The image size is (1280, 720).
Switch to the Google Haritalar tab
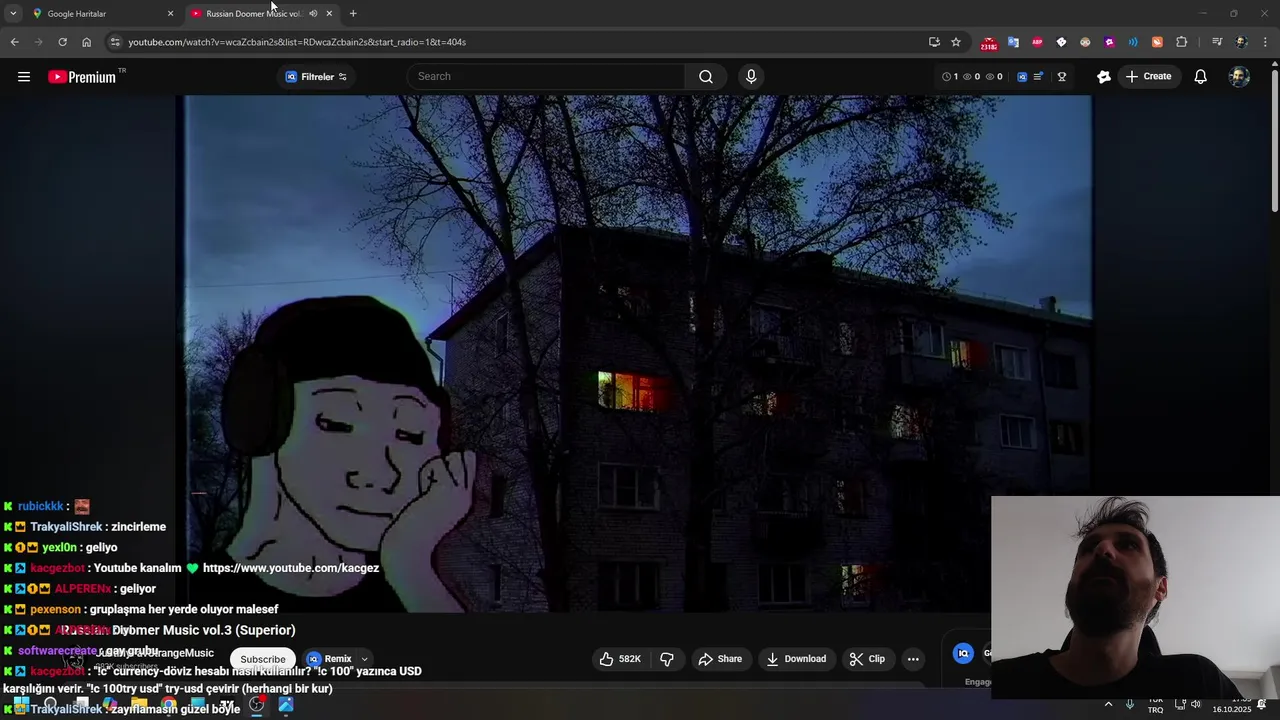(100, 13)
